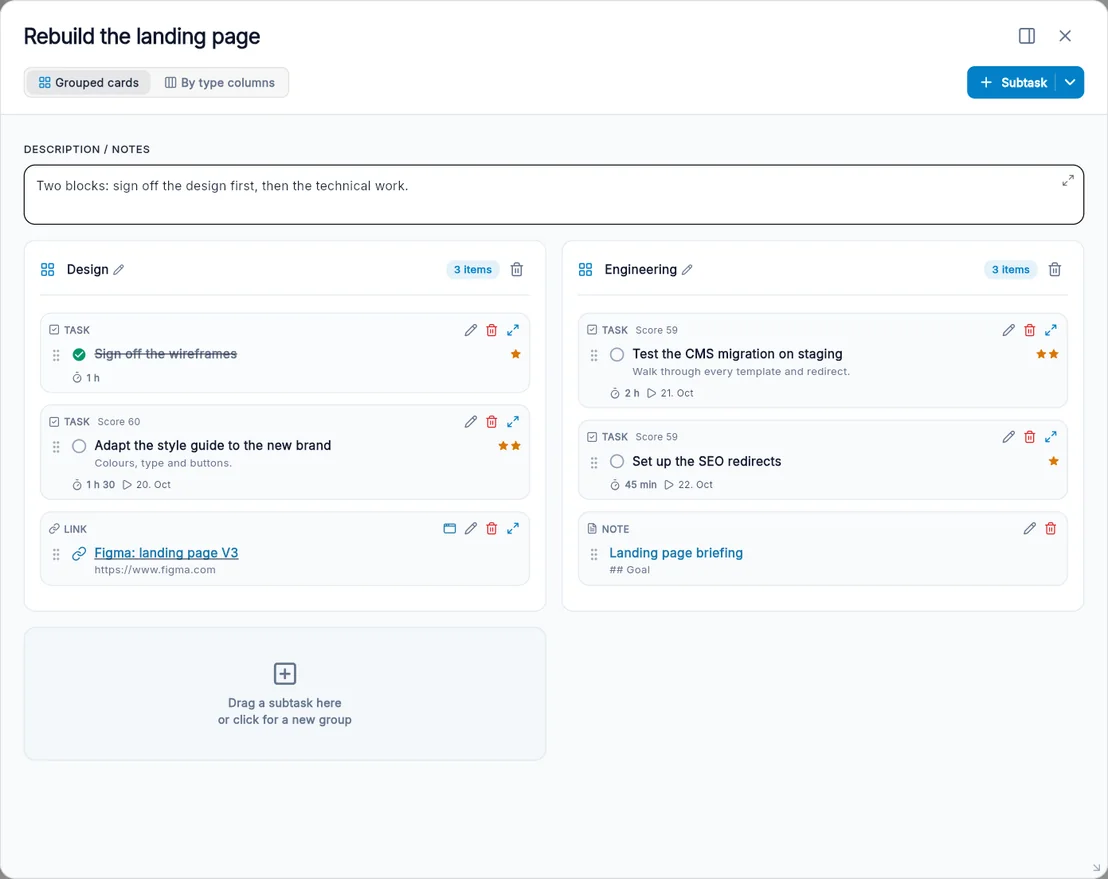This screenshot has width=1108, height=879.
Task: Click the 1 h 30 duration on style guide
Action: pyautogui.click(x=94, y=485)
